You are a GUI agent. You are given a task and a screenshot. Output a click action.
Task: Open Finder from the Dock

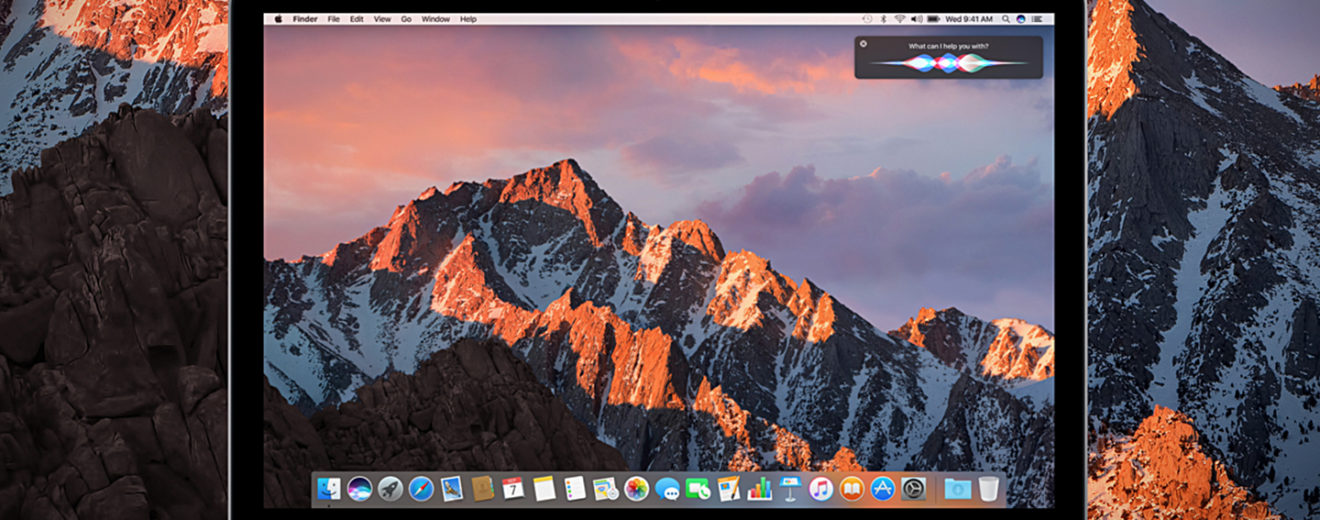[x=329, y=488]
